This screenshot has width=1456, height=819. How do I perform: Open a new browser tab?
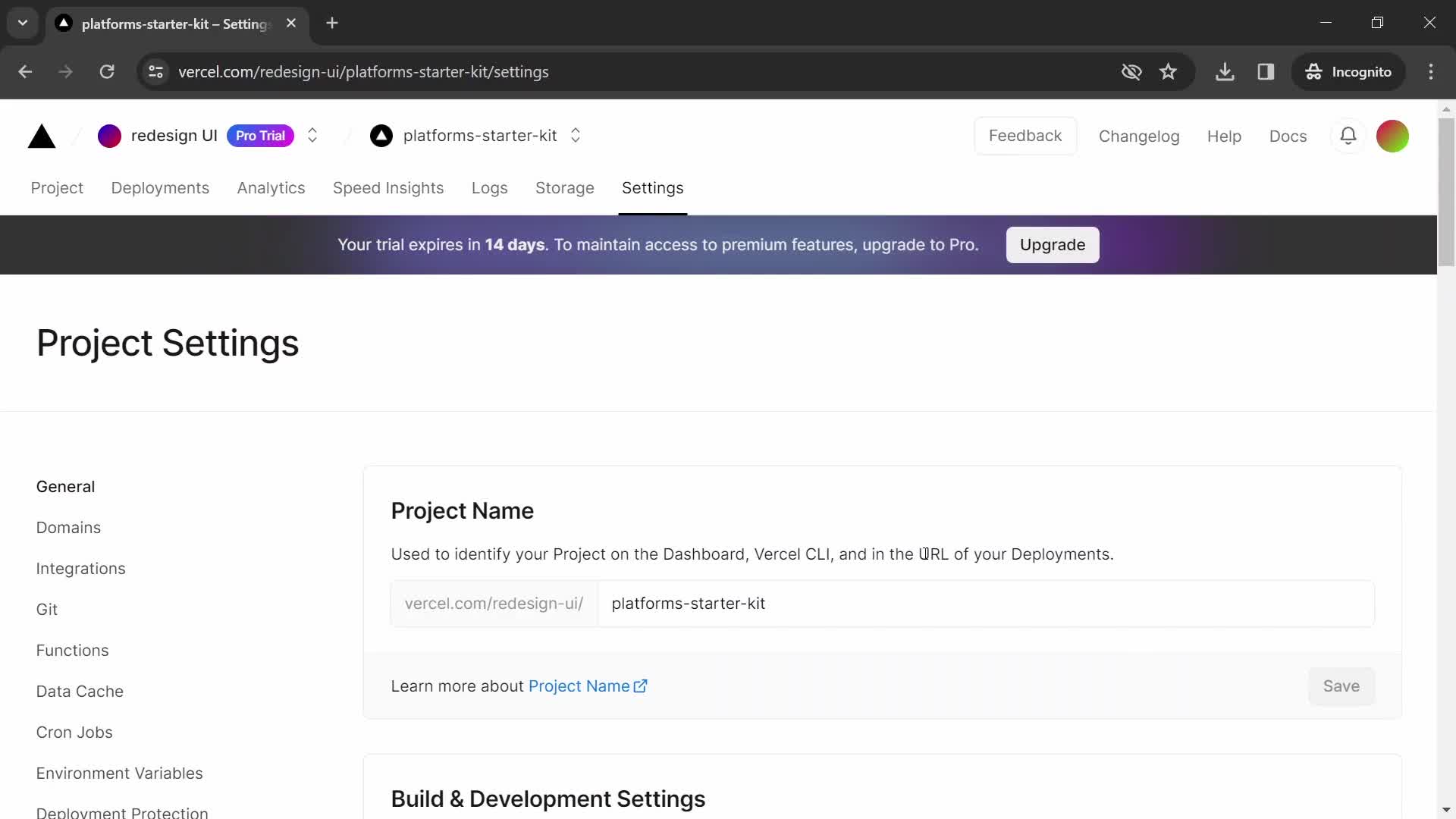coord(332,23)
